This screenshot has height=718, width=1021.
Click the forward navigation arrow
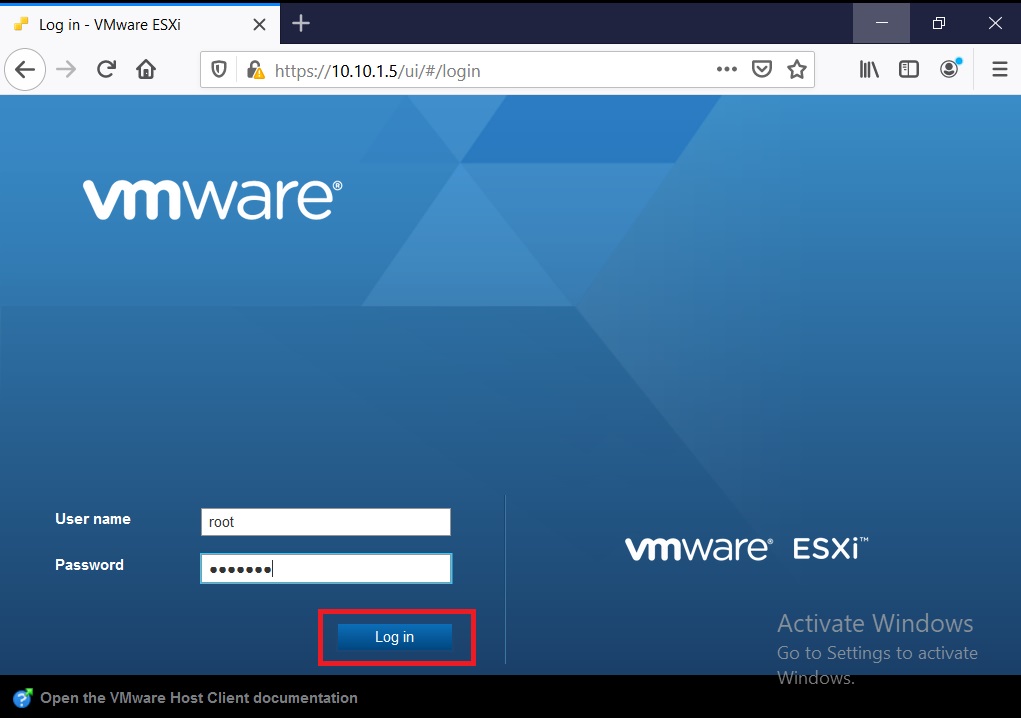[66, 70]
